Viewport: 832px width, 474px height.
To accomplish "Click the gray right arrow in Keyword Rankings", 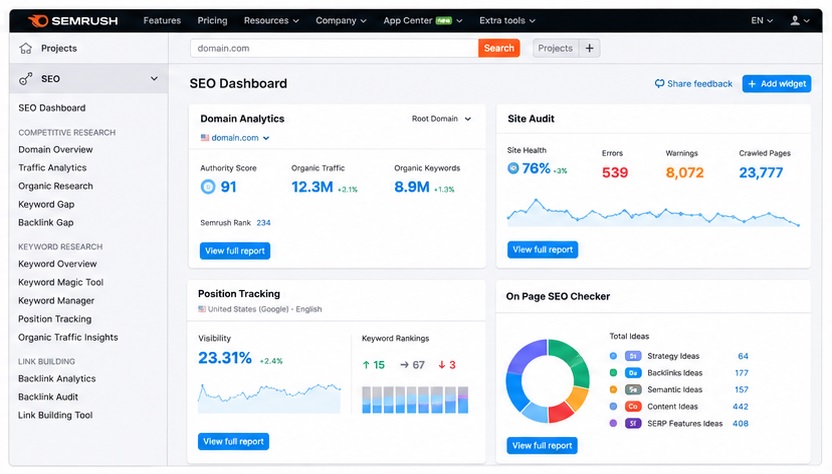I will (404, 365).
